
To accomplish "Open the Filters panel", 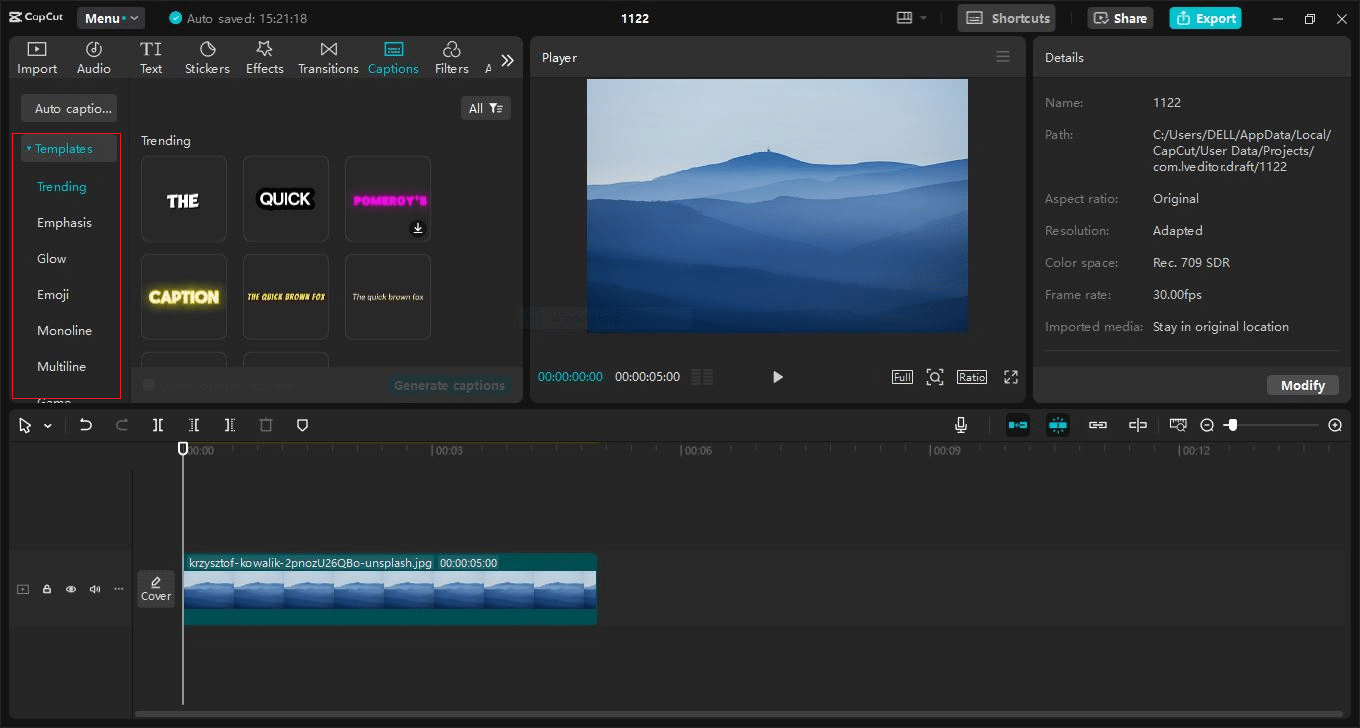I will pyautogui.click(x=451, y=55).
